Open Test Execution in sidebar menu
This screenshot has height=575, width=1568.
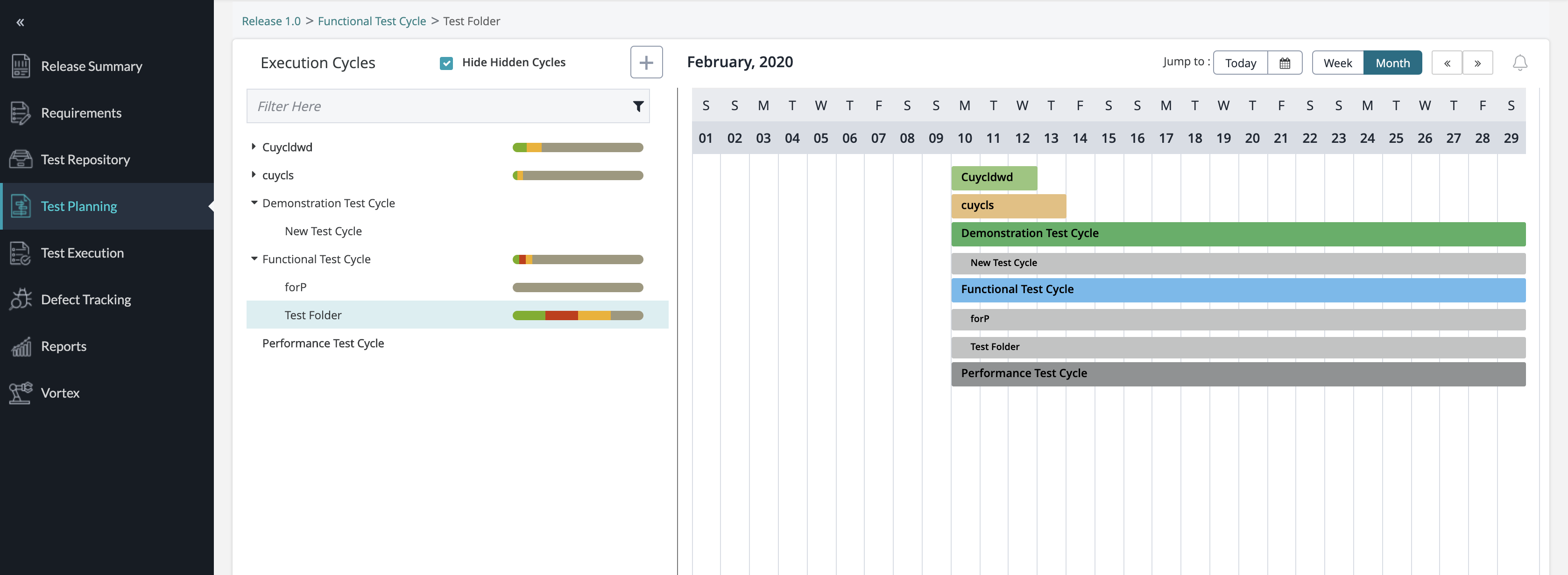pyautogui.click(x=82, y=253)
